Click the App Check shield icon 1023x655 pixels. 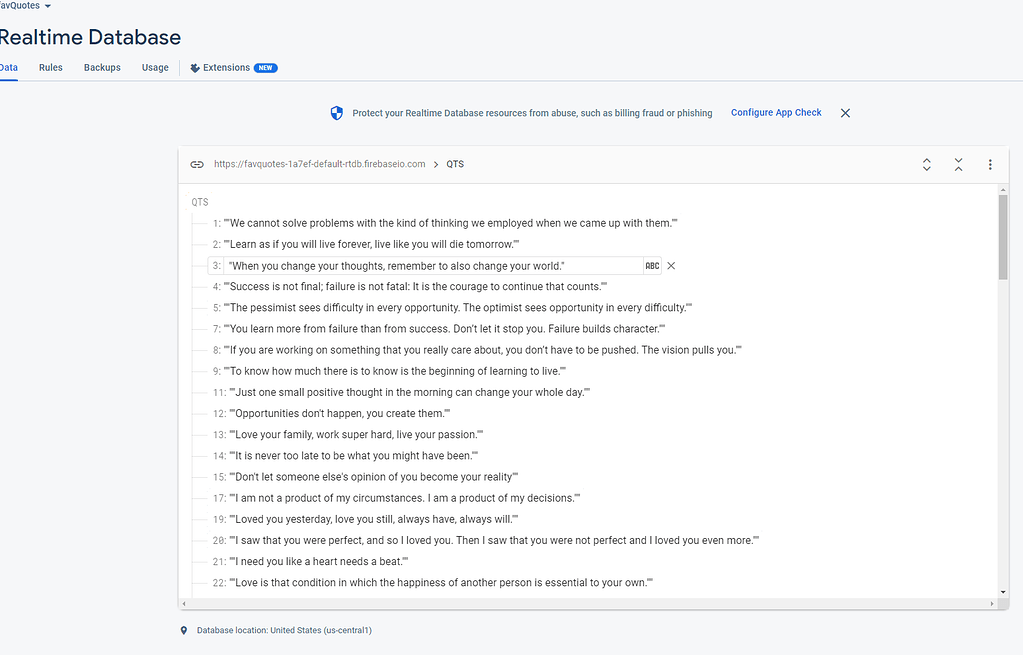pos(336,112)
